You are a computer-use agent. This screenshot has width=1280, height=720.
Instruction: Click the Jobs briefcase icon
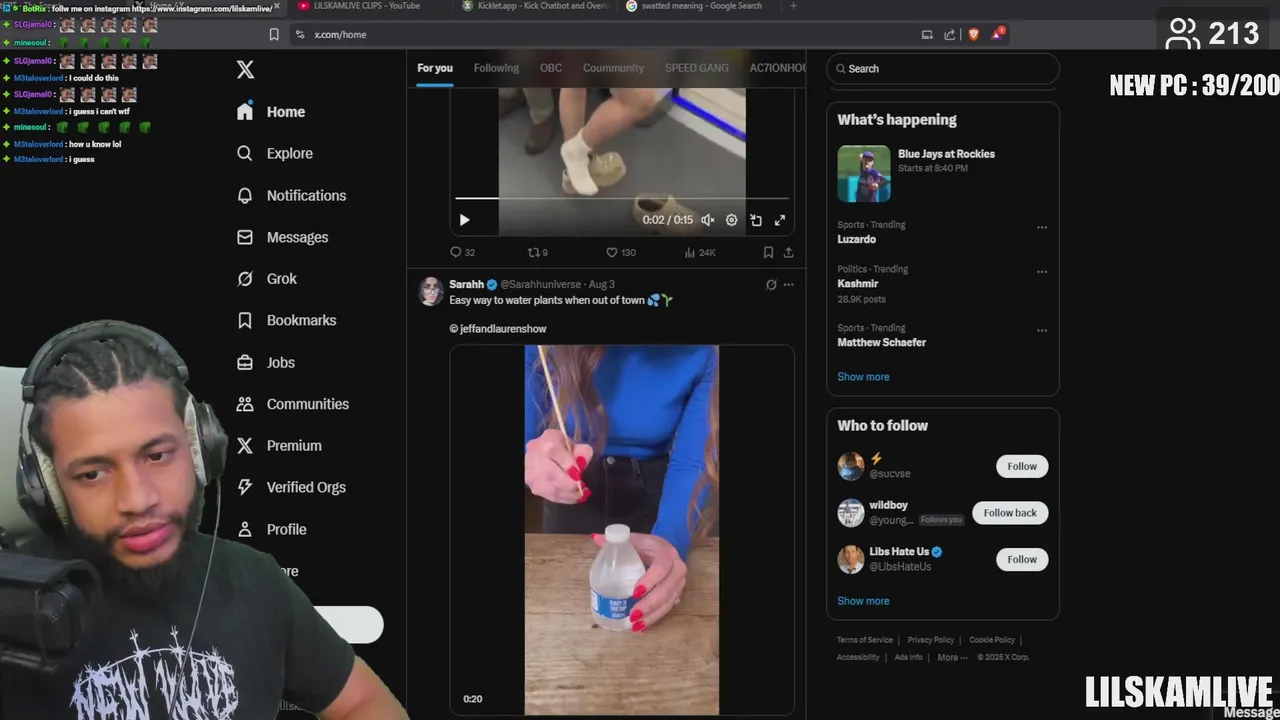pyautogui.click(x=245, y=362)
